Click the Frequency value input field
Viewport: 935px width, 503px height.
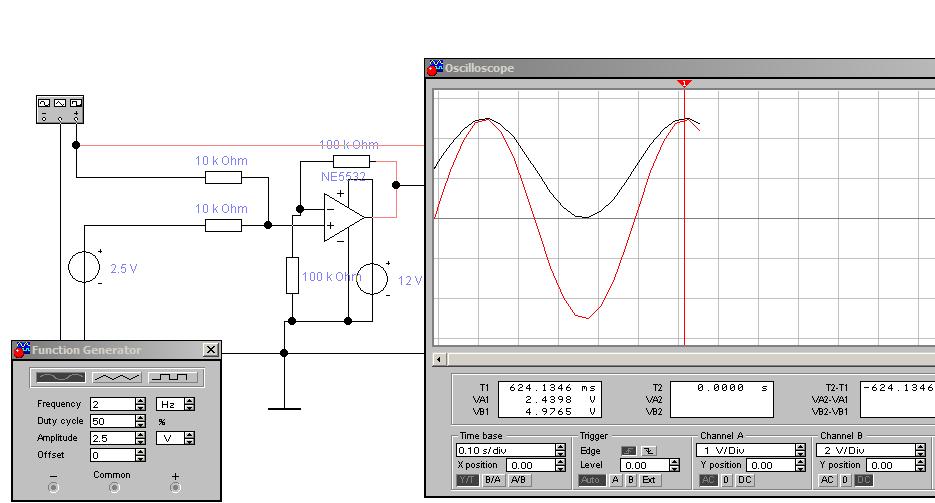coord(111,405)
